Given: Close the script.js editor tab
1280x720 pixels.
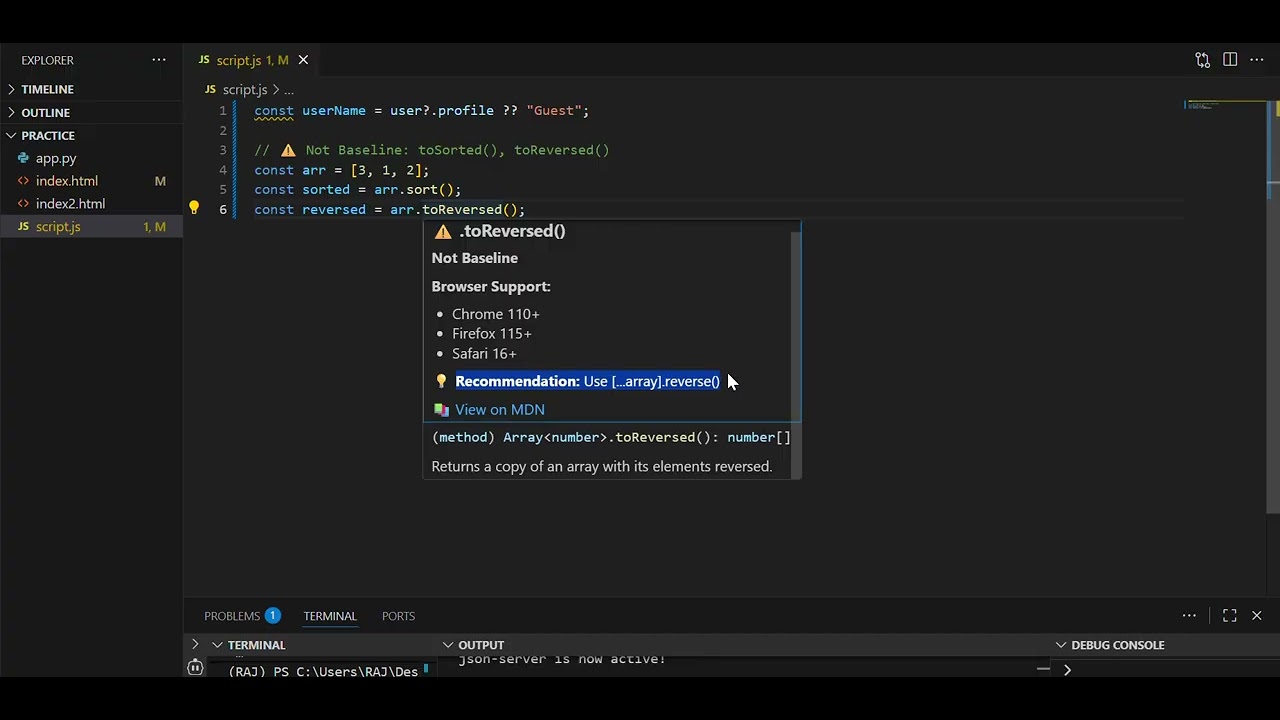Looking at the screenshot, I should [303, 60].
